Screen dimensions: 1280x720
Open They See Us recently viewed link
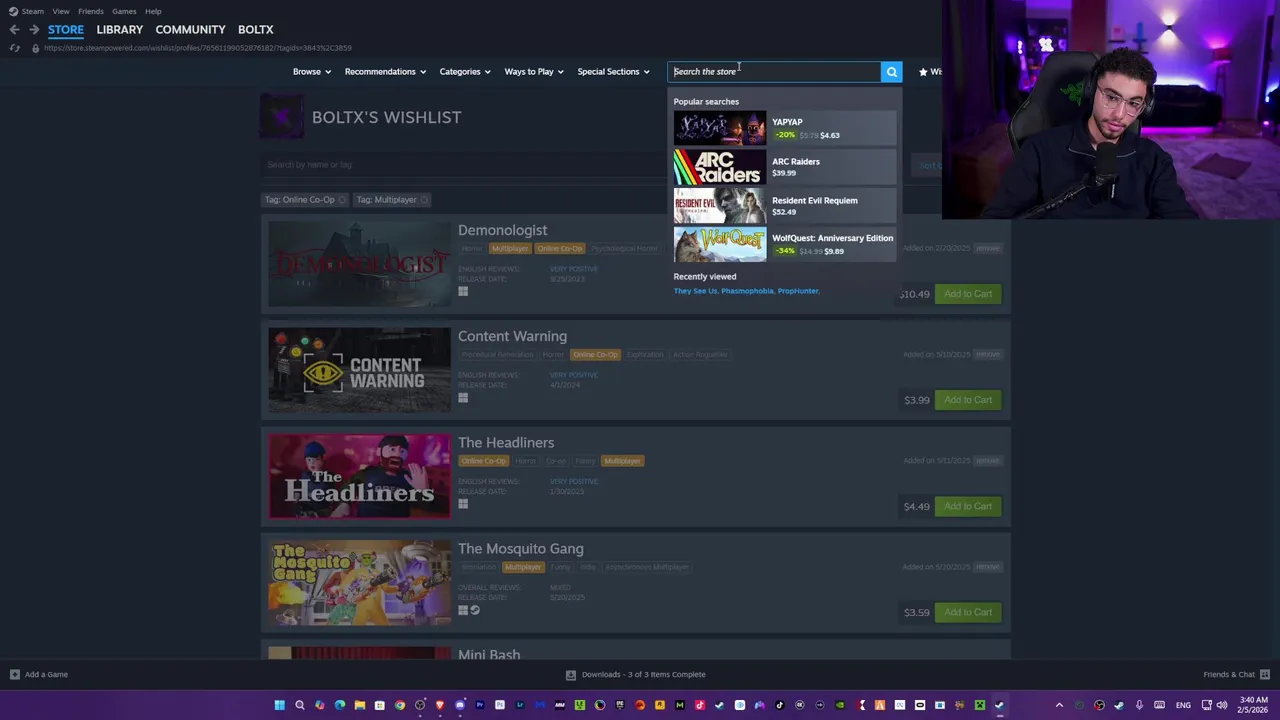click(695, 291)
